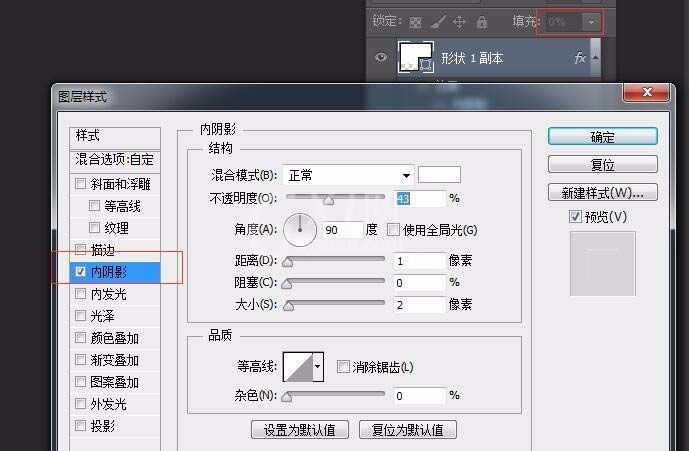689x451 pixels.
Task: Click the 阻塞 value field showing 0
Action: [x=420, y=283]
